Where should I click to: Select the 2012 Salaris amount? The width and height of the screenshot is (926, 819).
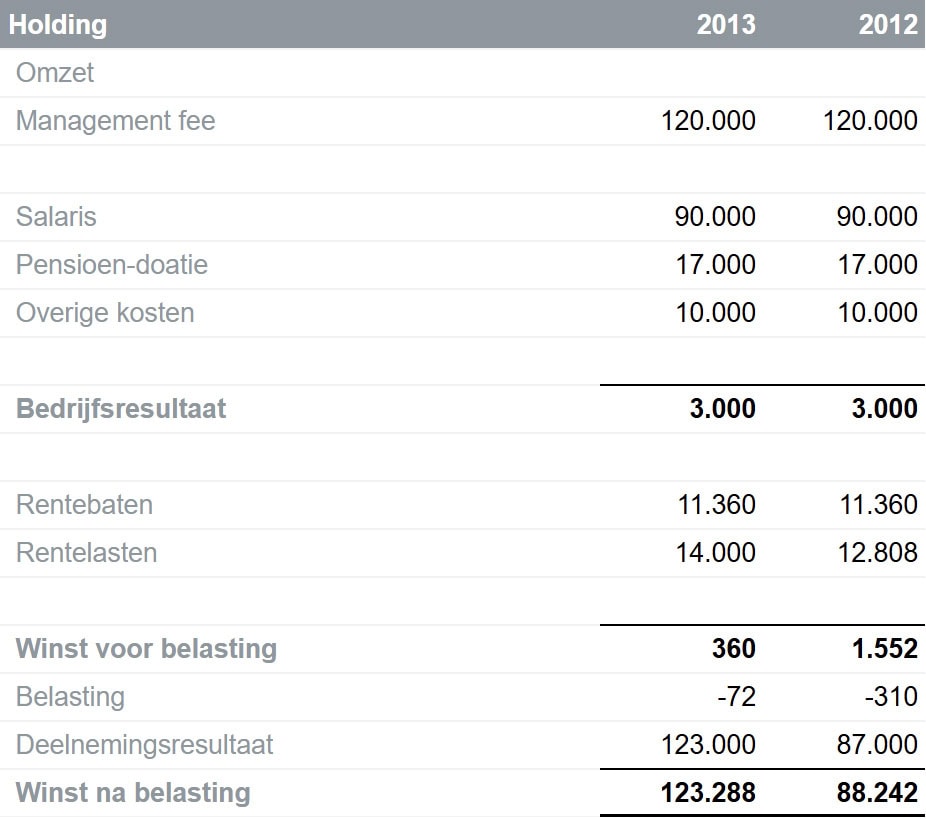[x=877, y=217]
